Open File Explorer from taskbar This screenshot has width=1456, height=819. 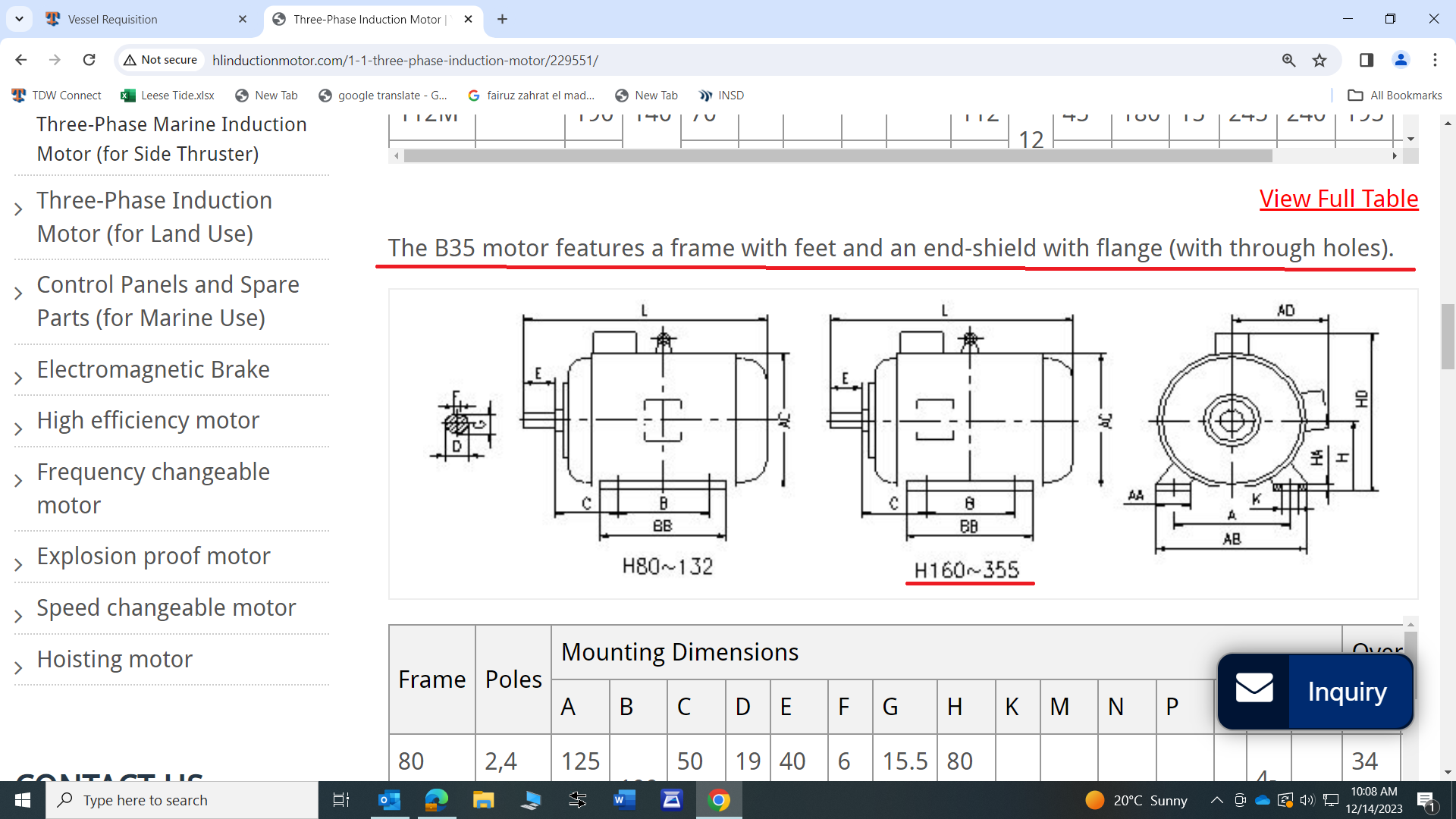(483, 800)
